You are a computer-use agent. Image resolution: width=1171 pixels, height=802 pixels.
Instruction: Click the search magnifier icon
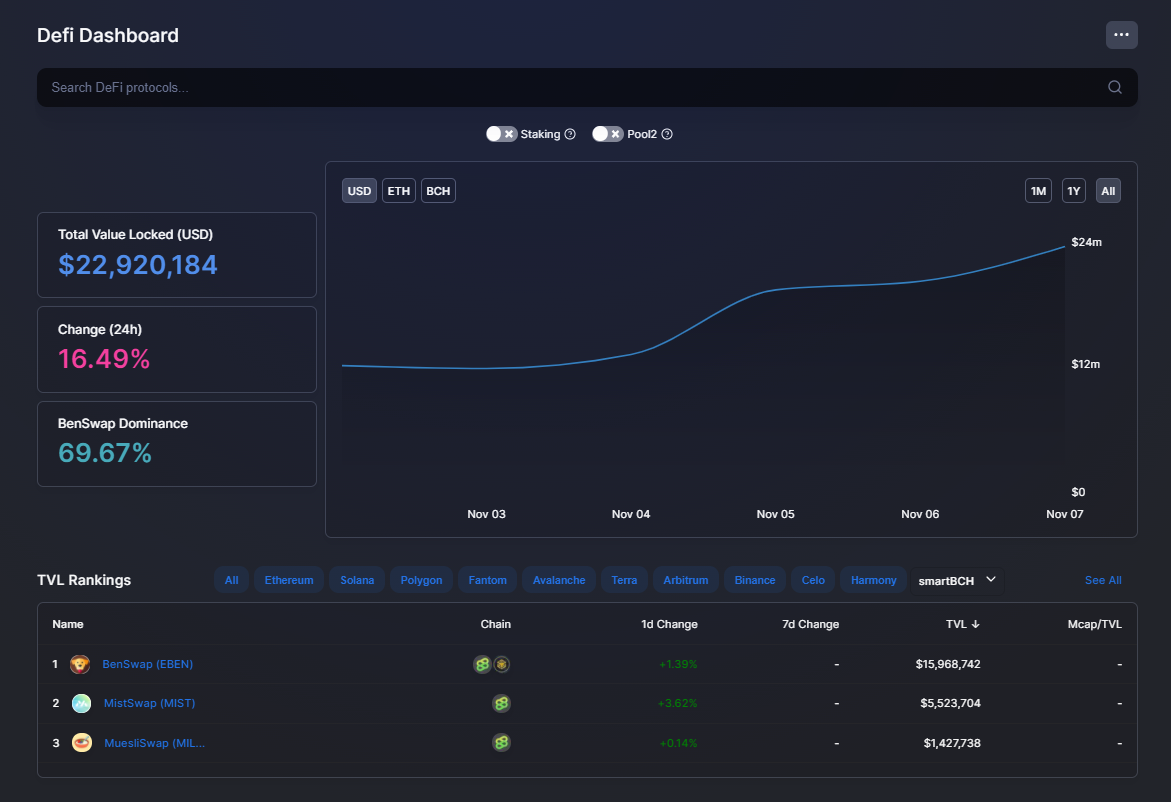pyautogui.click(x=1114, y=87)
